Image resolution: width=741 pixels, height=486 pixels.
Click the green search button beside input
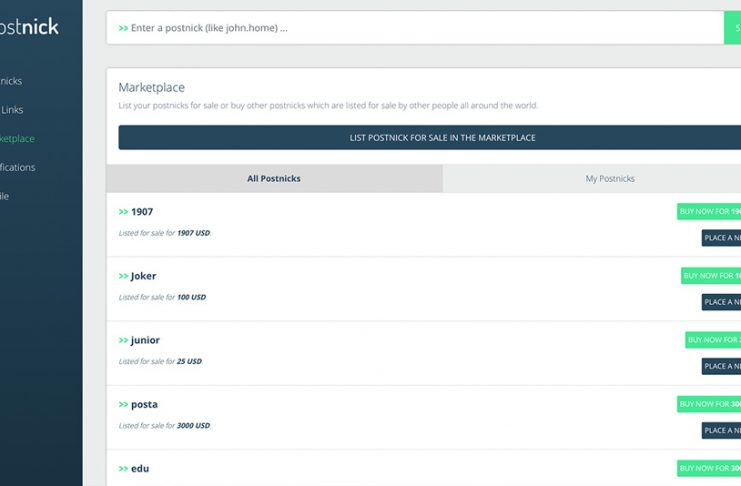[x=732, y=28]
